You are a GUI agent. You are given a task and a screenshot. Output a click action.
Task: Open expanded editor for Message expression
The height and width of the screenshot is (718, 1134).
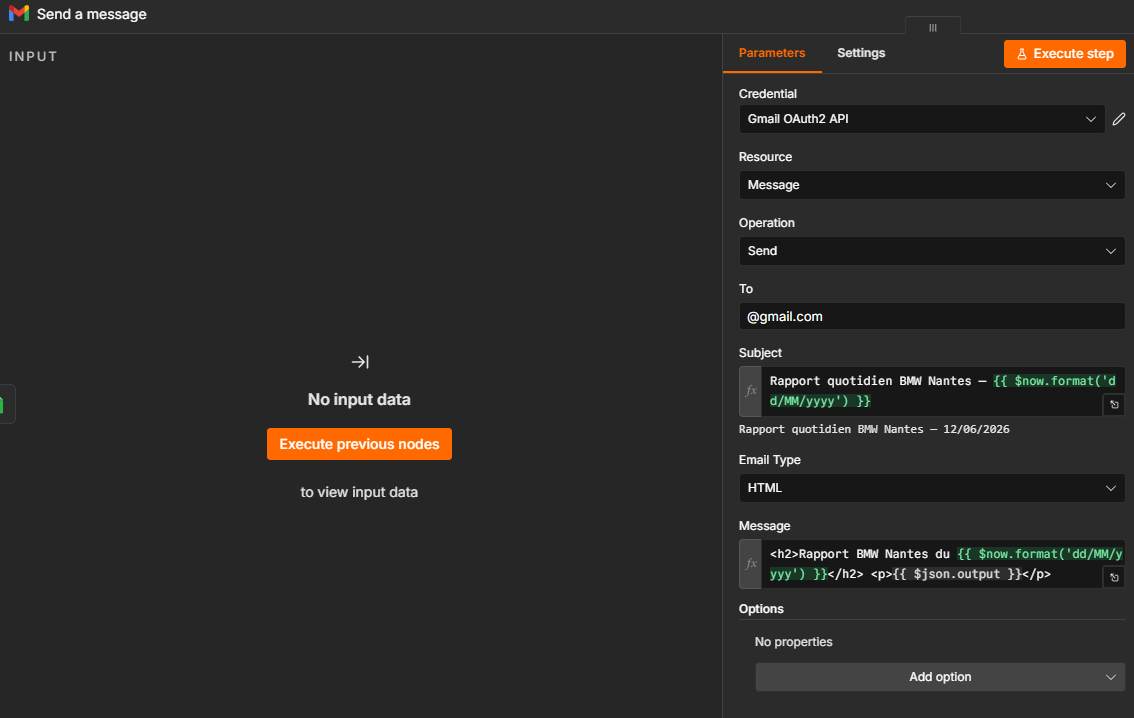(x=1114, y=577)
